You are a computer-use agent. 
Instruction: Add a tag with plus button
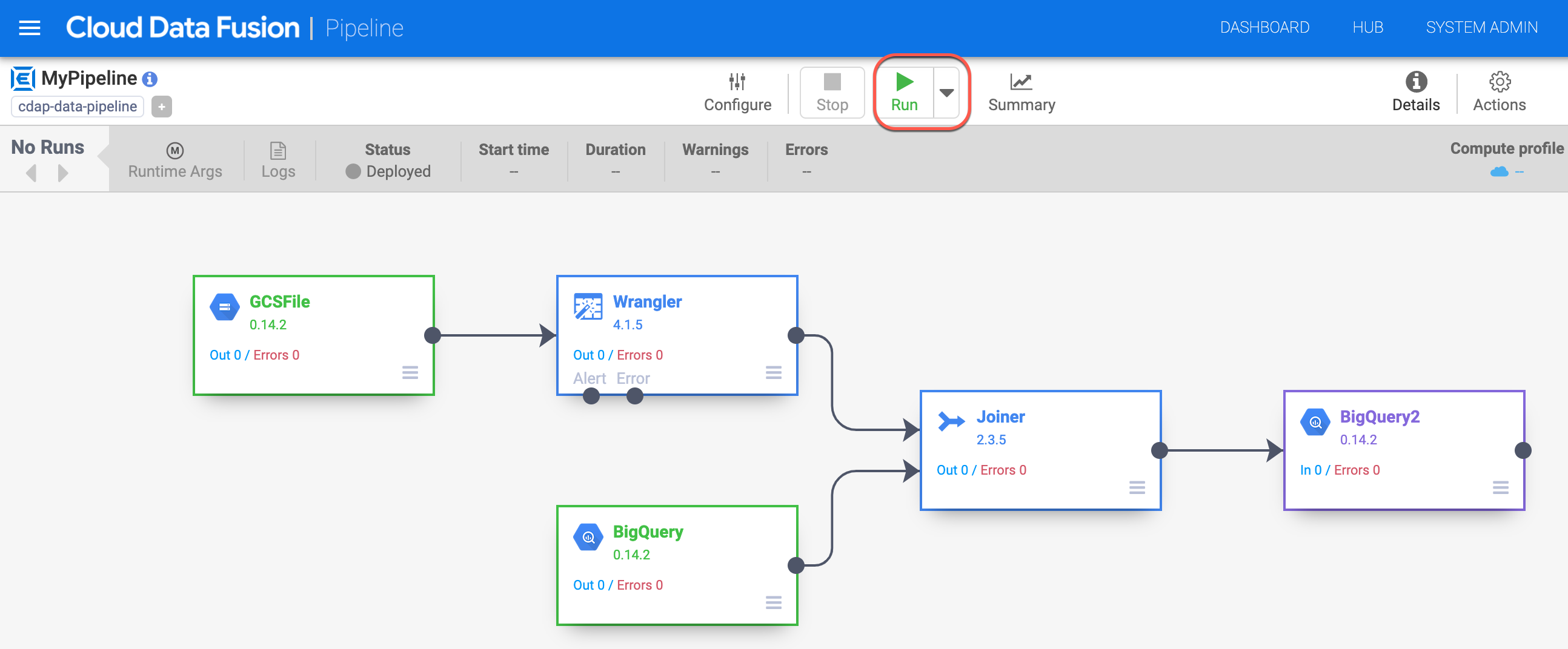pos(161,107)
